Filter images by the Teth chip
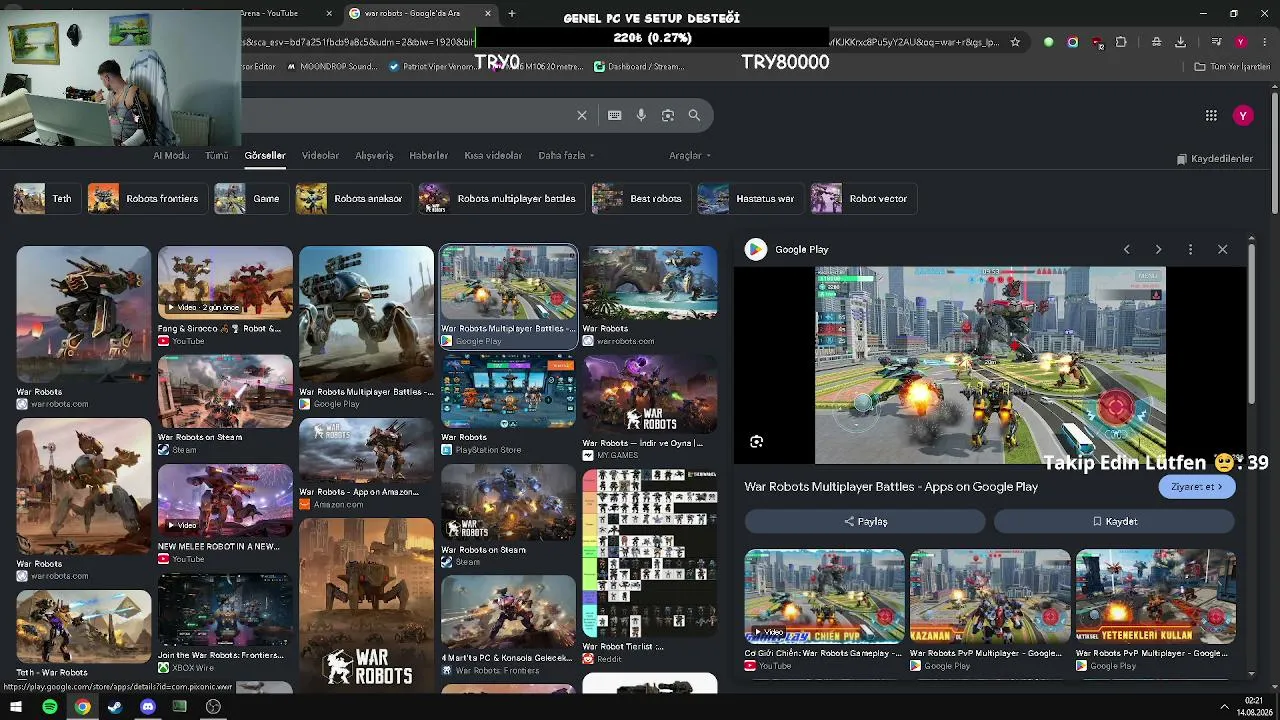Screen dimensions: 1280x720 pyautogui.click(x=45, y=198)
